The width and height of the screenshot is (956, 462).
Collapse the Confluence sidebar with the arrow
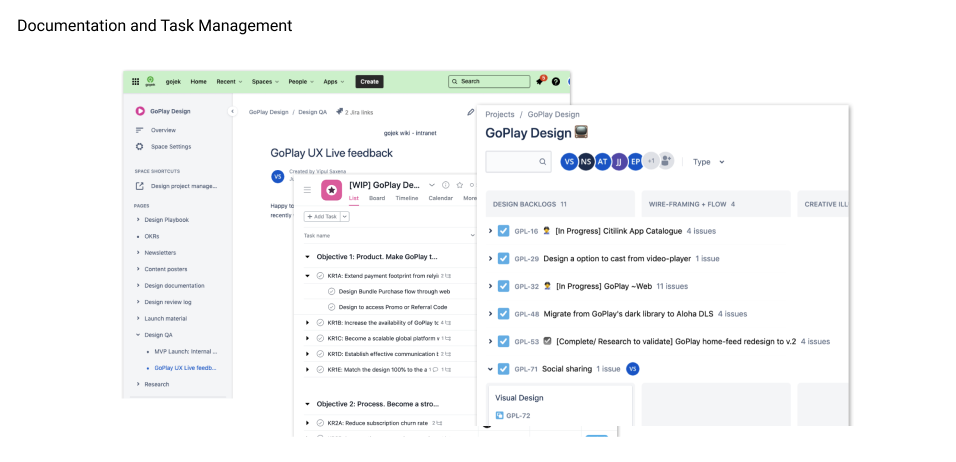pos(232,111)
